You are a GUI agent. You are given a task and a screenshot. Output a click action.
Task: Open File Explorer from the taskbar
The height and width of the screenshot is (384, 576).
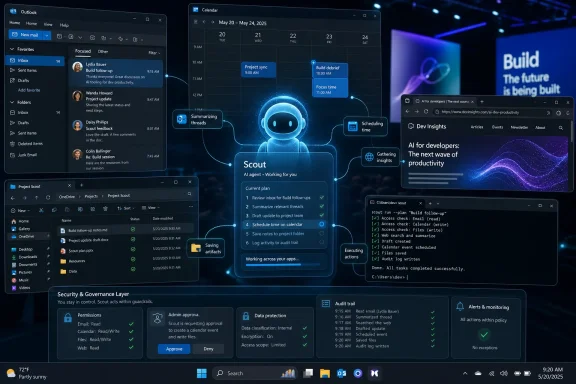[325, 373]
